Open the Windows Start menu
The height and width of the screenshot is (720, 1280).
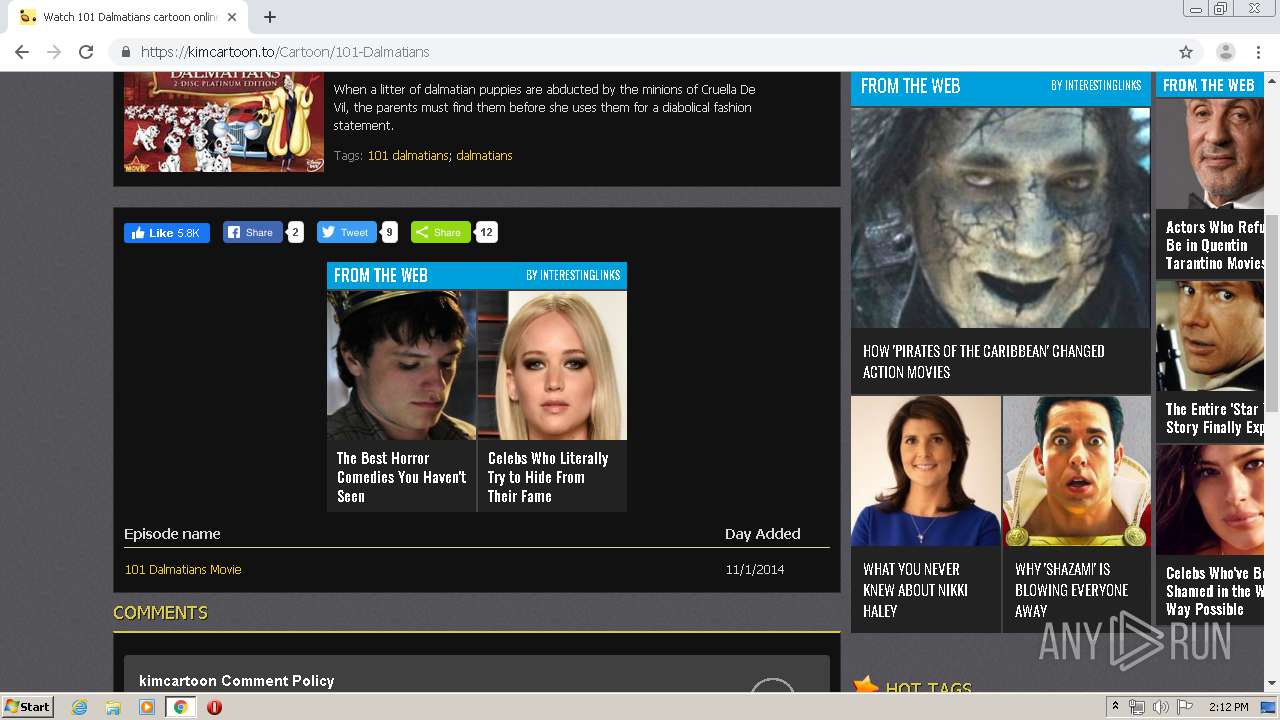[x=28, y=707]
